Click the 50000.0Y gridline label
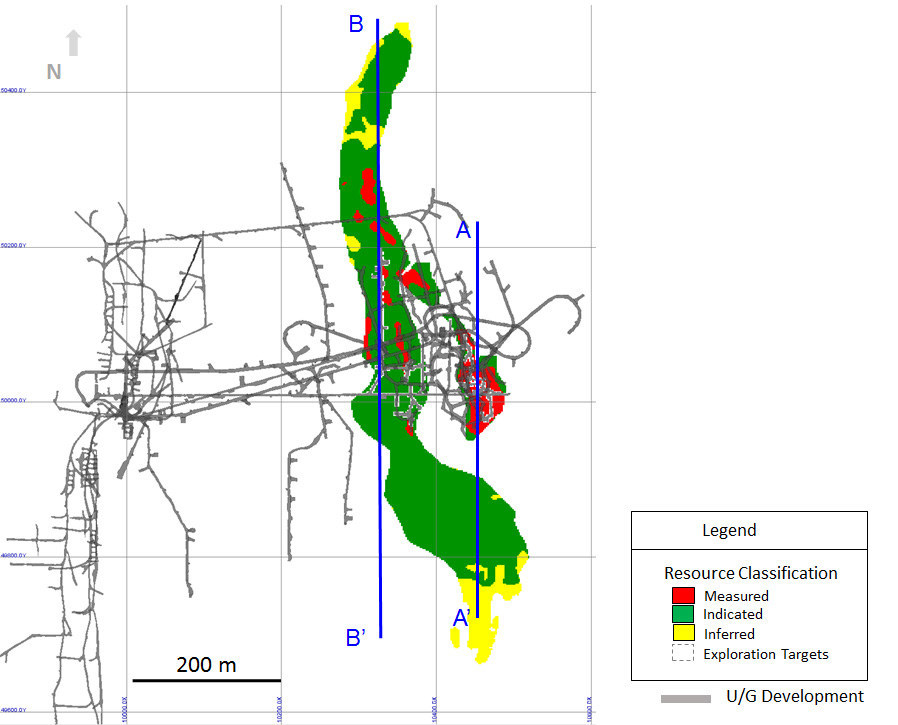 point(15,400)
